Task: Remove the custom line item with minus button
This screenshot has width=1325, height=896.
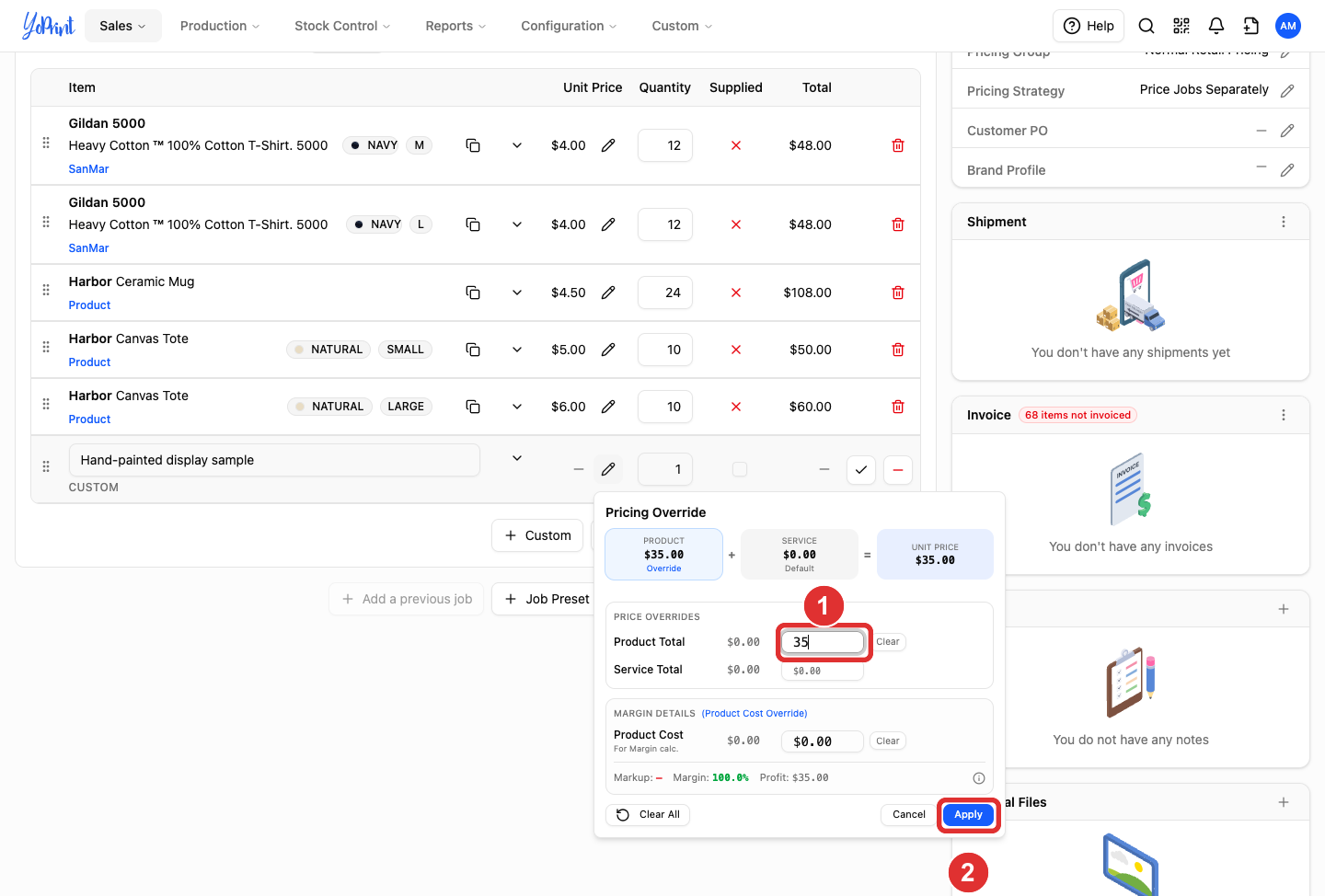Action: point(898,469)
